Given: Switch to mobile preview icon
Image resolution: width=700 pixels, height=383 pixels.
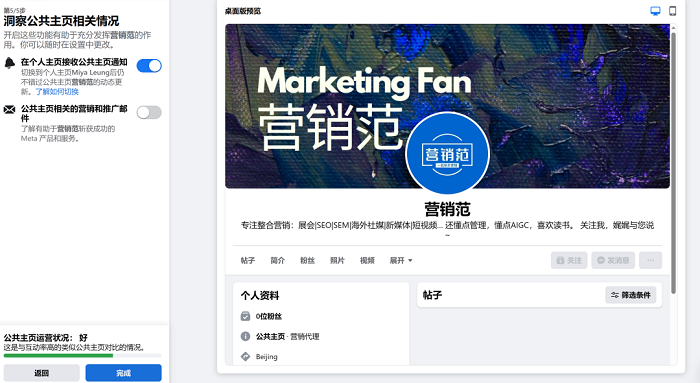Looking at the screenshot, I should [672, 11].
